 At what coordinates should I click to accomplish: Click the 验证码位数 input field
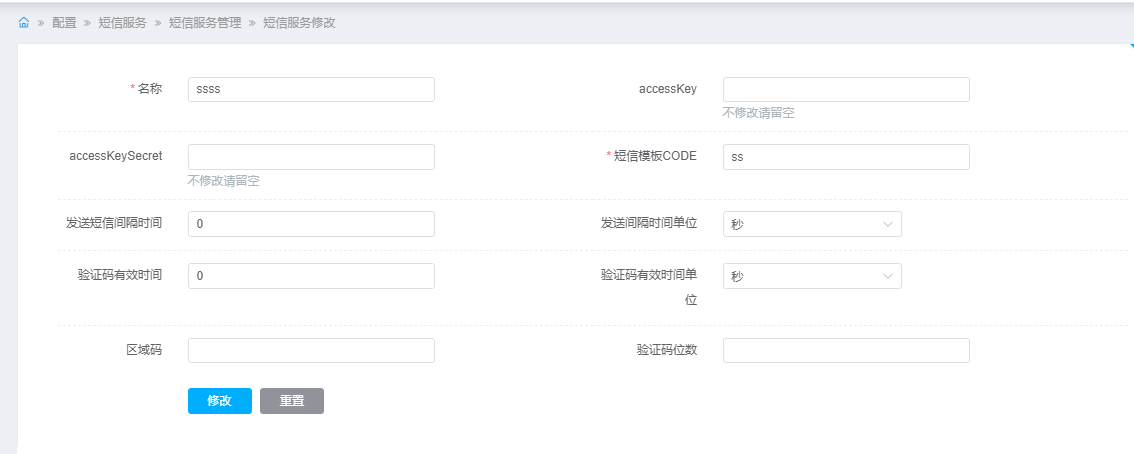click(846, 350)
